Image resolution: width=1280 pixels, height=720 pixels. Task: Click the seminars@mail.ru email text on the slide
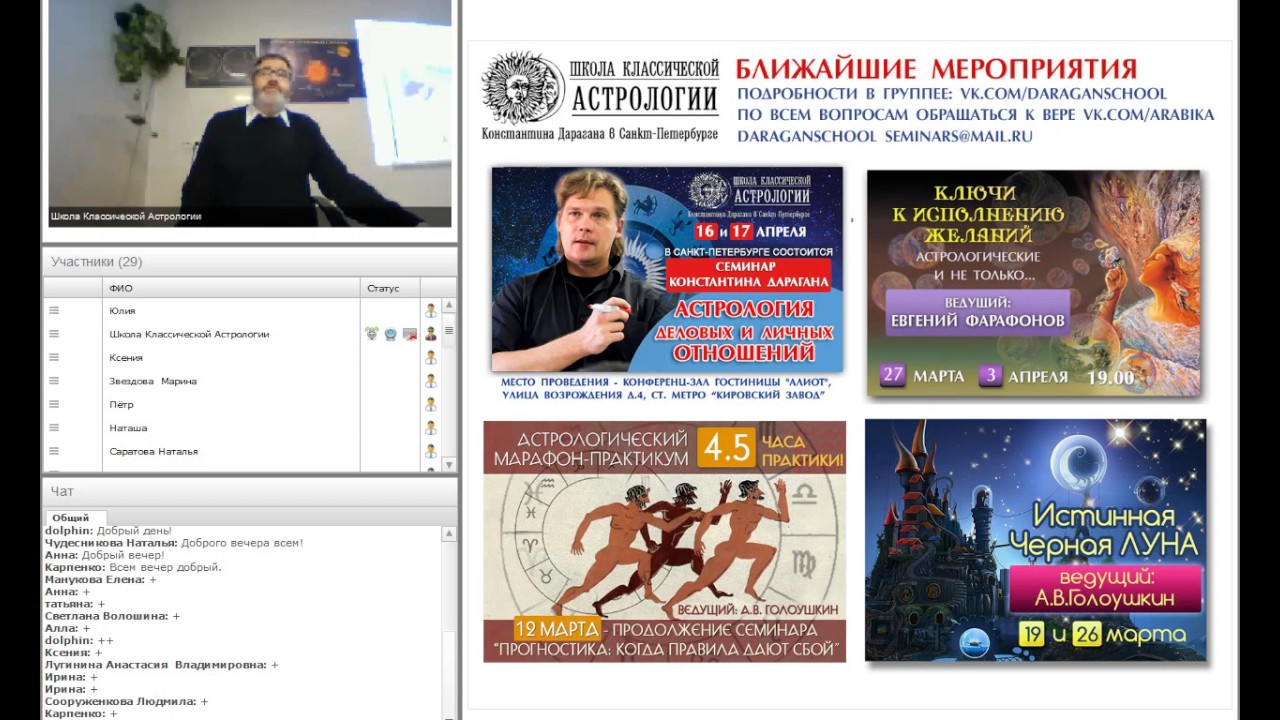[x=885, y=136]
